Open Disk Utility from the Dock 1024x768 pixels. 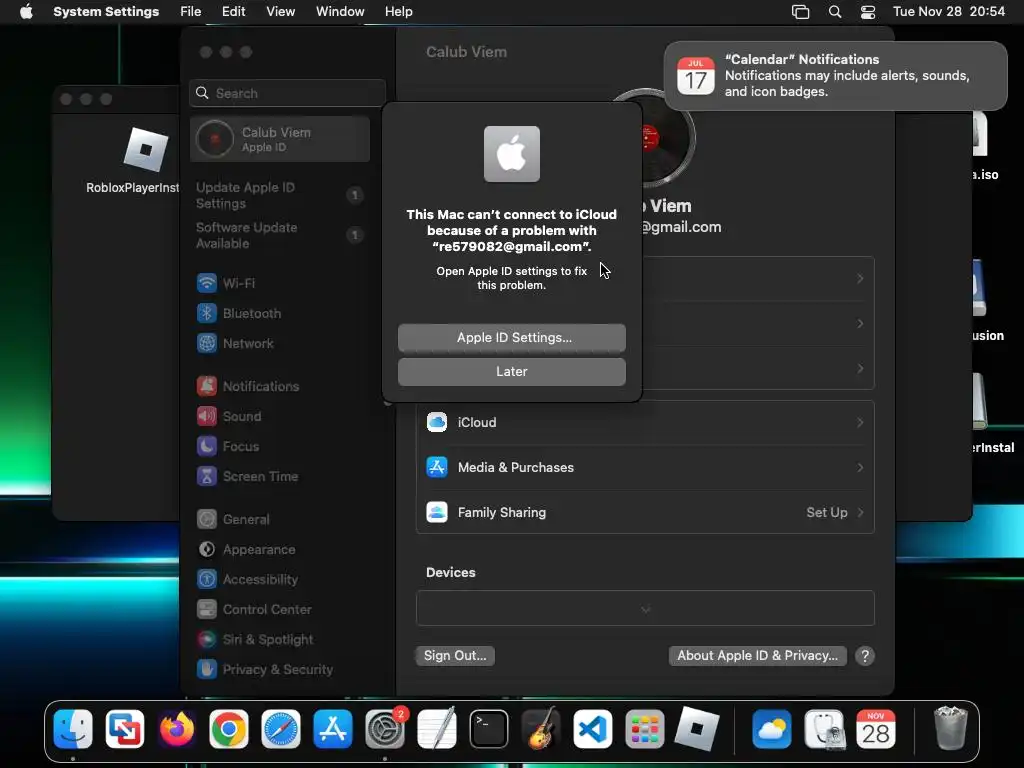click(824, 729)
